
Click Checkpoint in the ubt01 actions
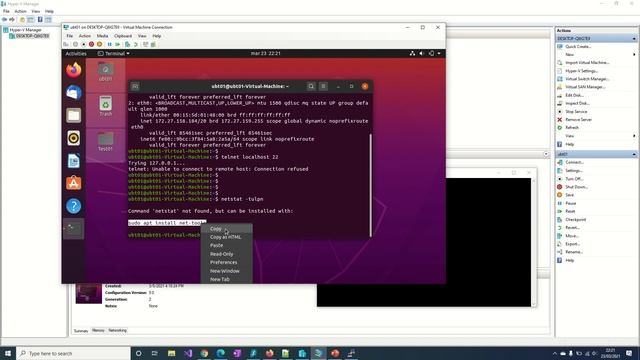tap(576, 220)
